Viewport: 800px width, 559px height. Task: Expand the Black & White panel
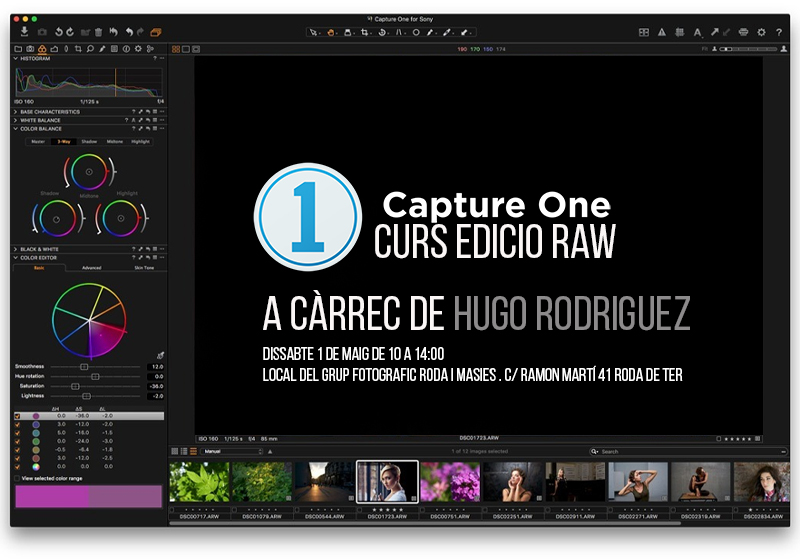tap(15, 249)
